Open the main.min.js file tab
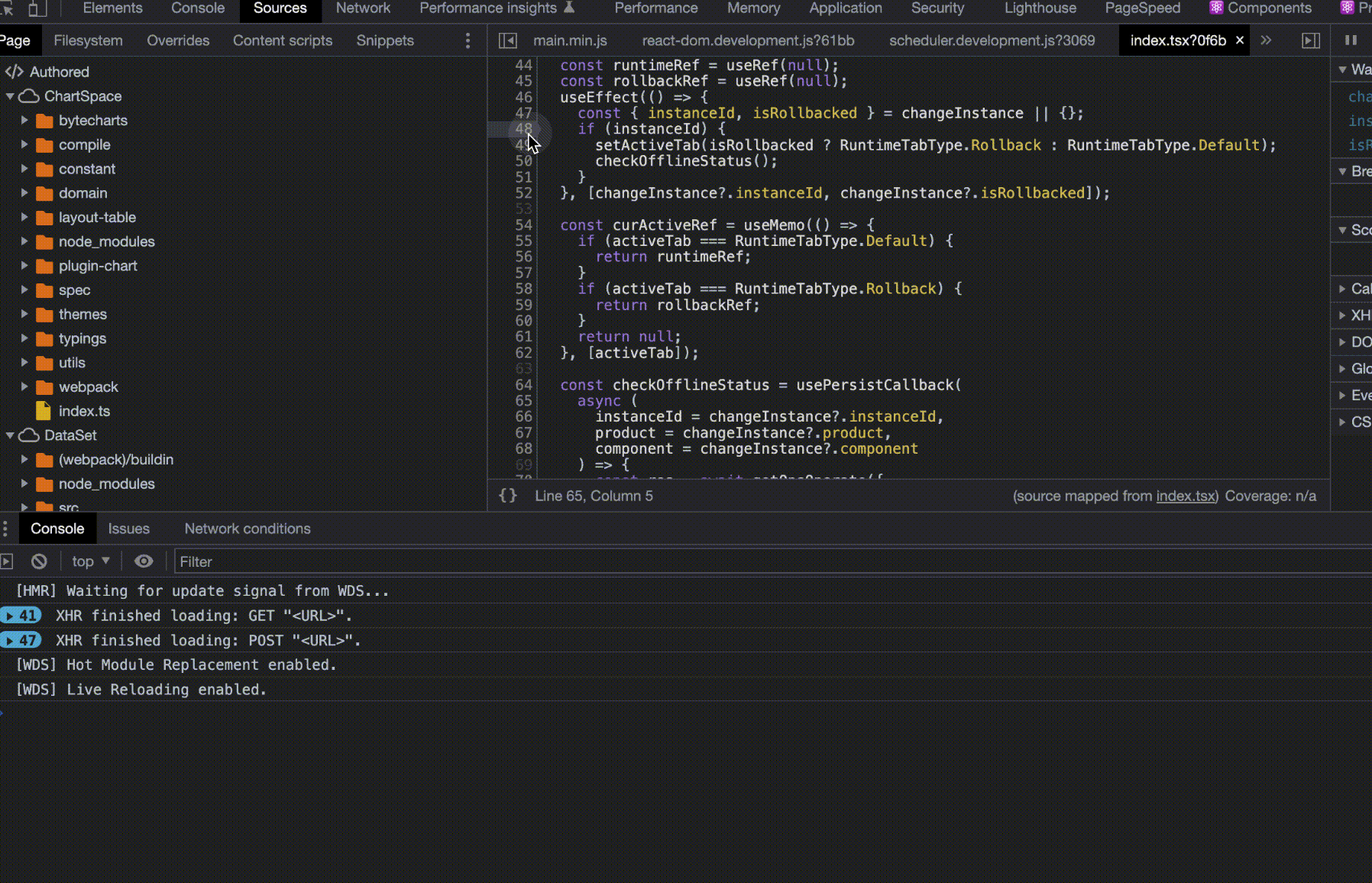Image resolution: width=1372 pixels, height=883 pixels. (570, 40)
